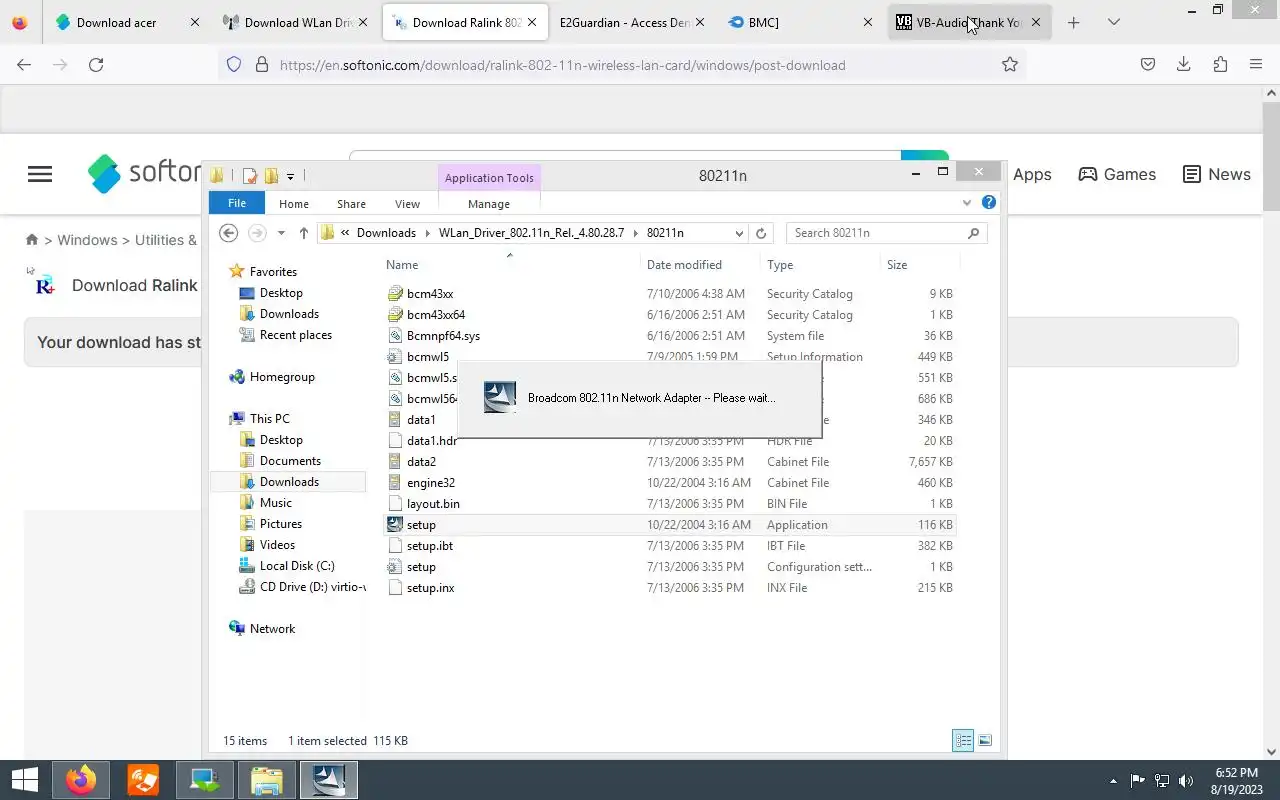Open Firefox extensions puzzle icon
Image resolution: width=1280 pixels, height=800 pixels.
pos(1220,65)
